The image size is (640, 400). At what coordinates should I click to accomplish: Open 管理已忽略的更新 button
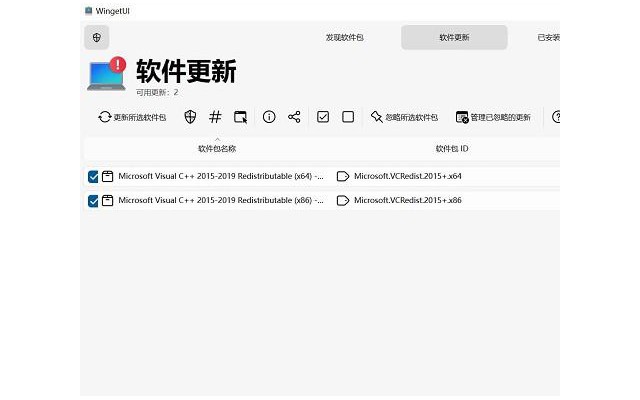(493, 117)
